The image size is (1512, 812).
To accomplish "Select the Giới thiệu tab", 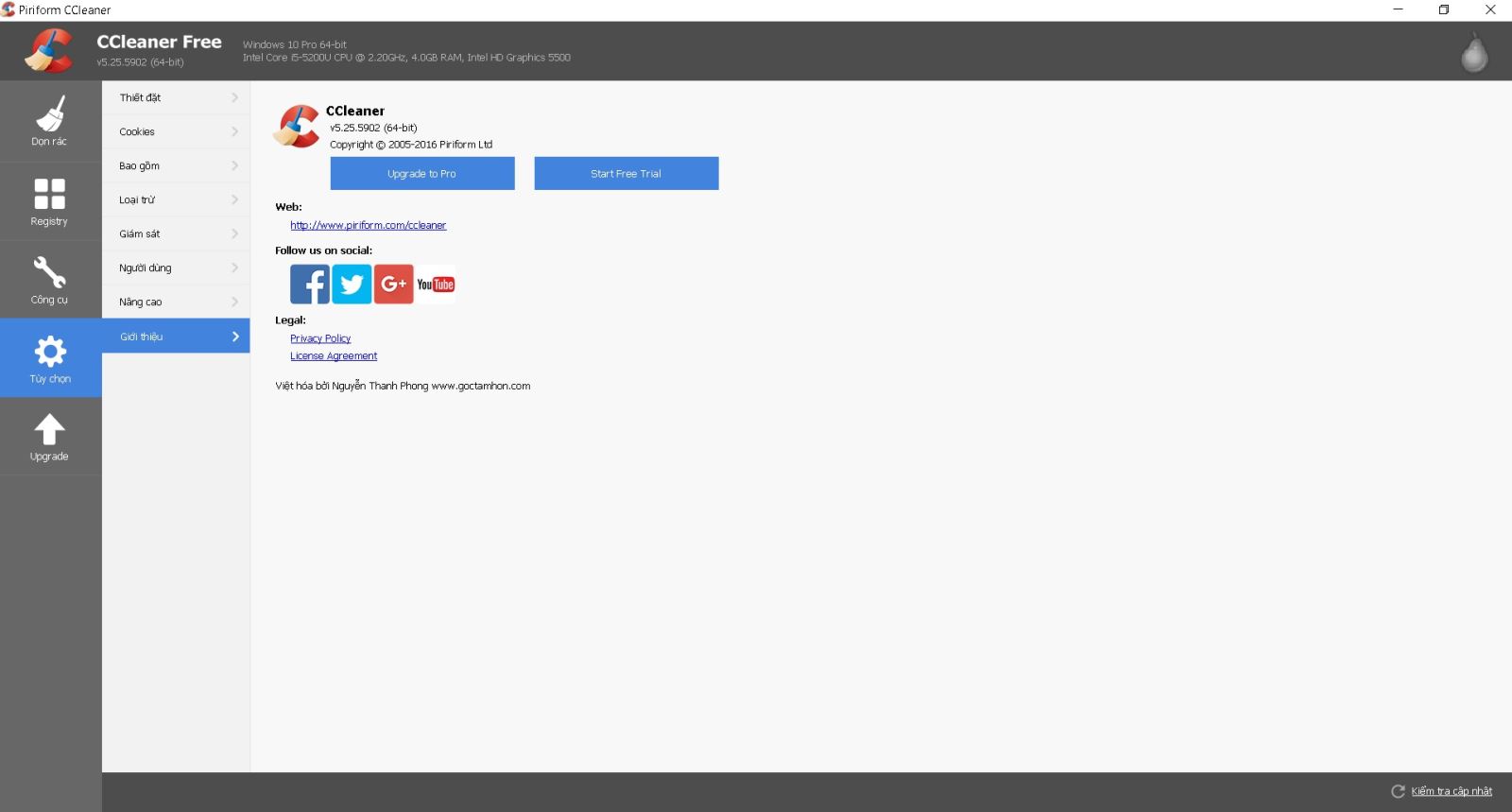I will (x=176, y=337).
